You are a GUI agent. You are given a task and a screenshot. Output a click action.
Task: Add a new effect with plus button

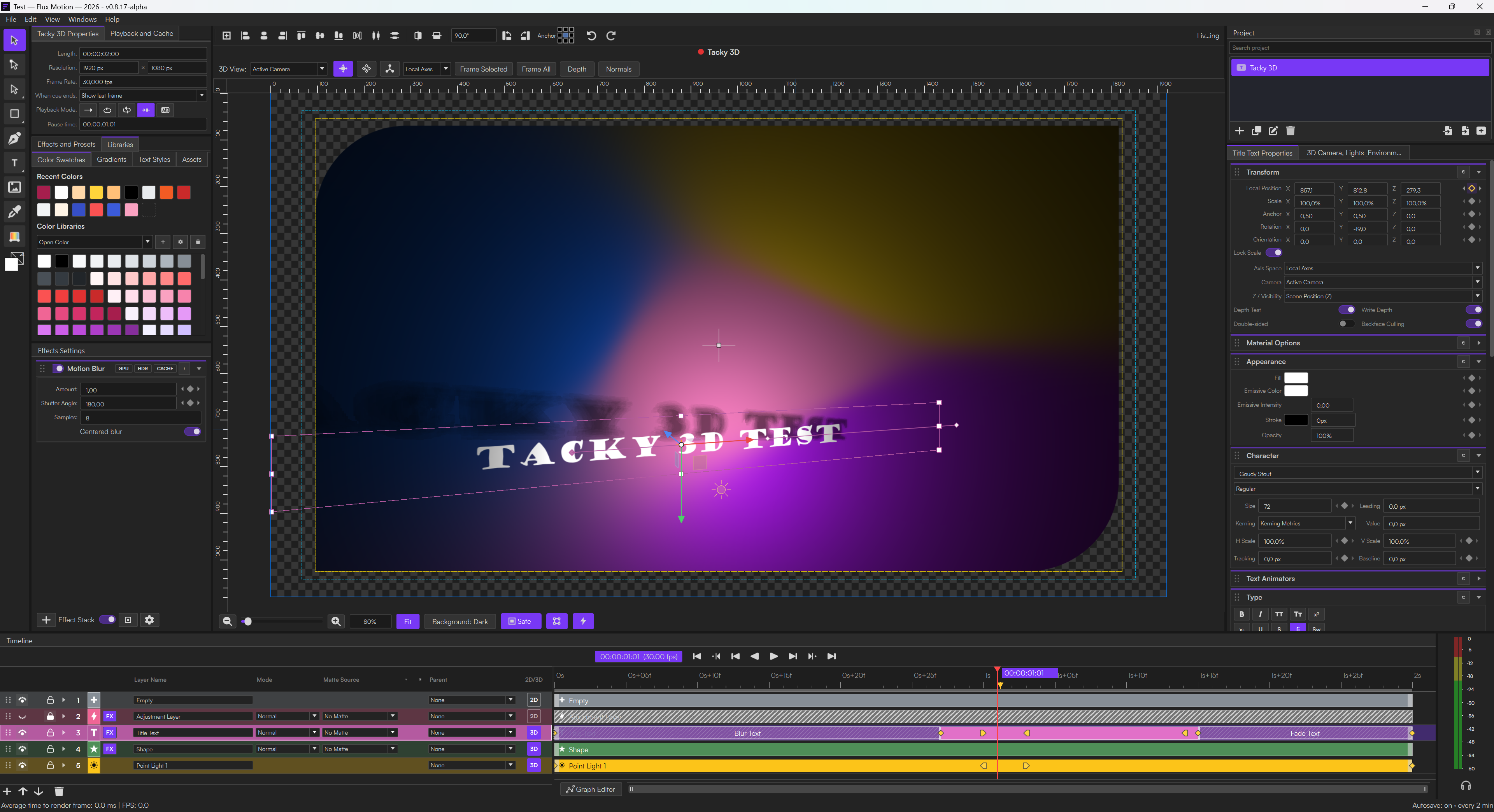[46, 619]
